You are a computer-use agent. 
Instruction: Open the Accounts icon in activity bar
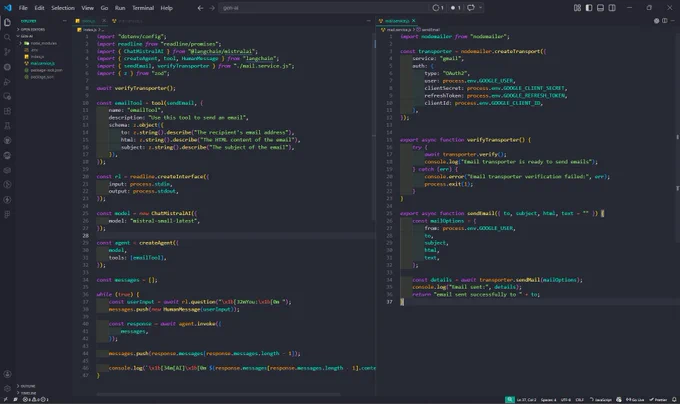coord(7,374)
